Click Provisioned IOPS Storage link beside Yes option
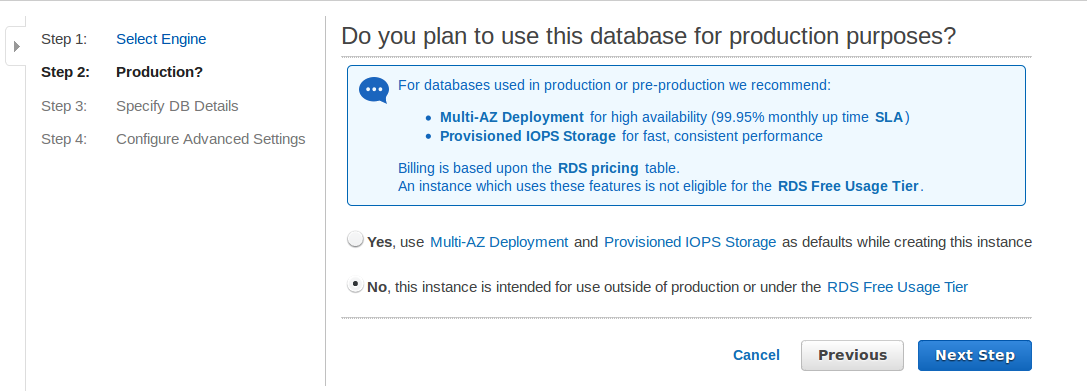Viewport: 1087px width, 391px height. click(x=690, y=242)
